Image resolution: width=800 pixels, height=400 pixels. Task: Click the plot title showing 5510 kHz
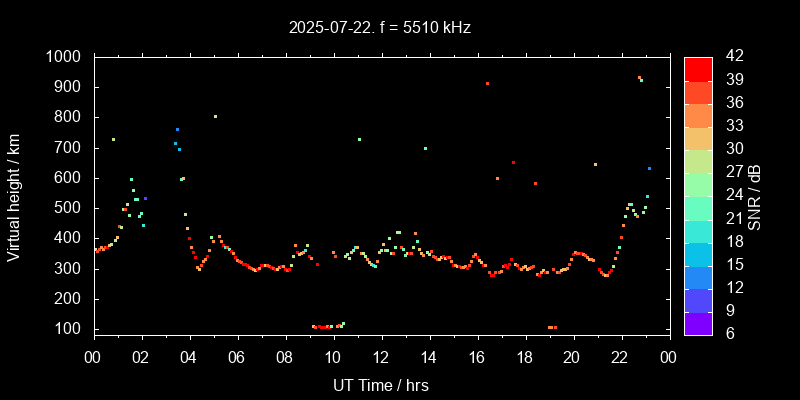400,28
